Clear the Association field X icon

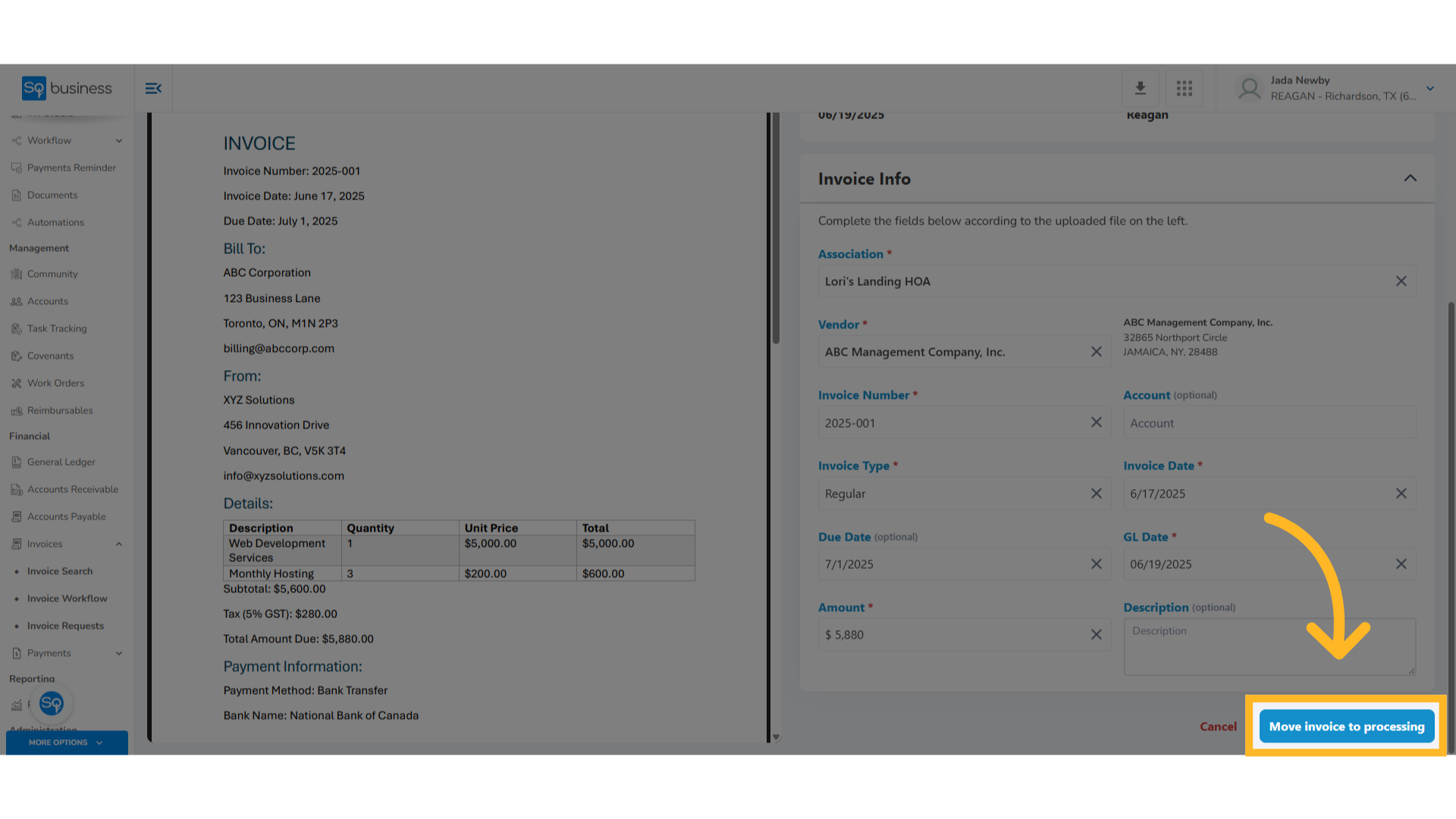(x=1401, y=281)
